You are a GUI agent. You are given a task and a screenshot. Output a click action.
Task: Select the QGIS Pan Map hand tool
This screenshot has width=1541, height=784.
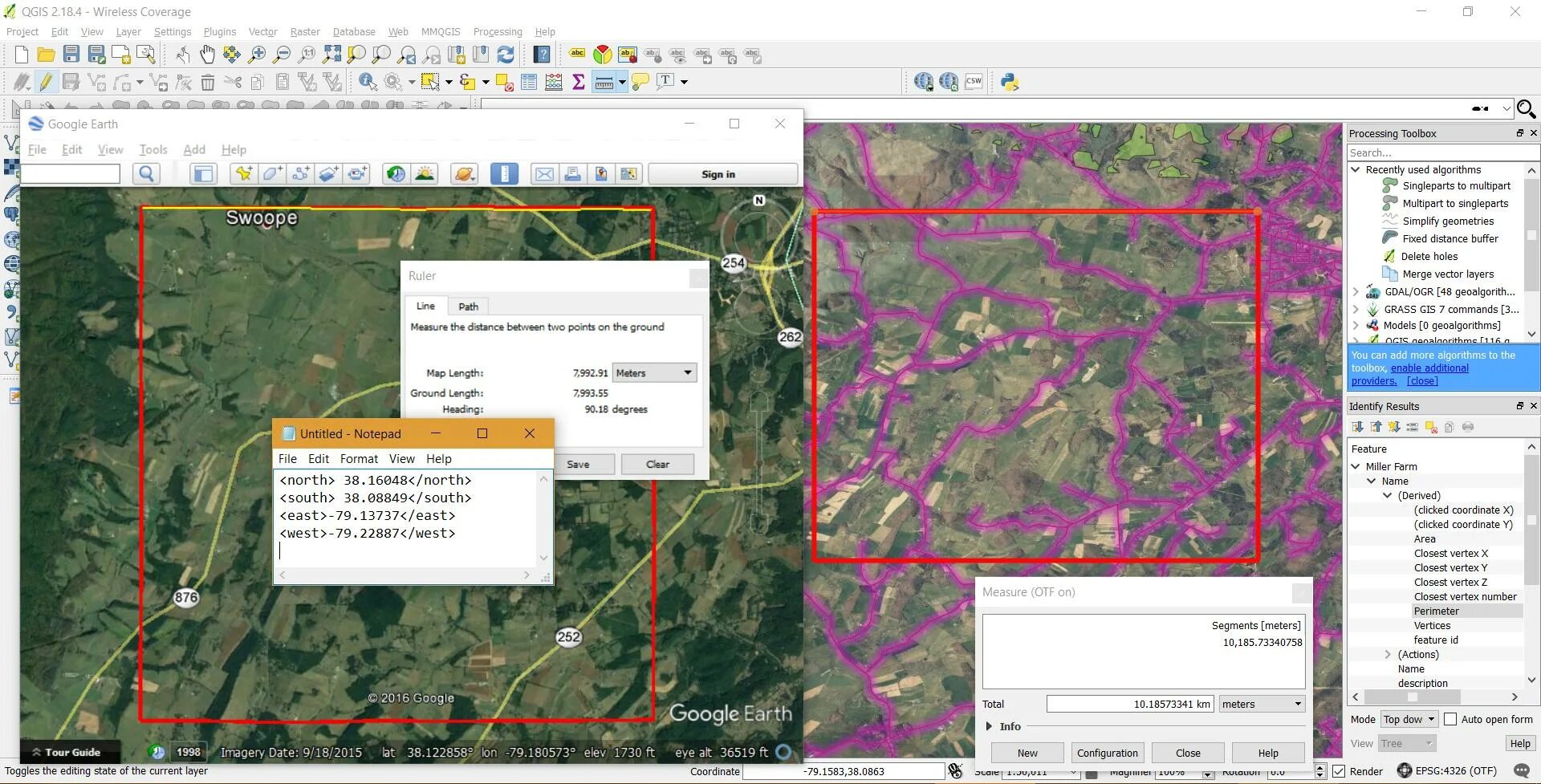pyautogui.click(x=207, y=55)
